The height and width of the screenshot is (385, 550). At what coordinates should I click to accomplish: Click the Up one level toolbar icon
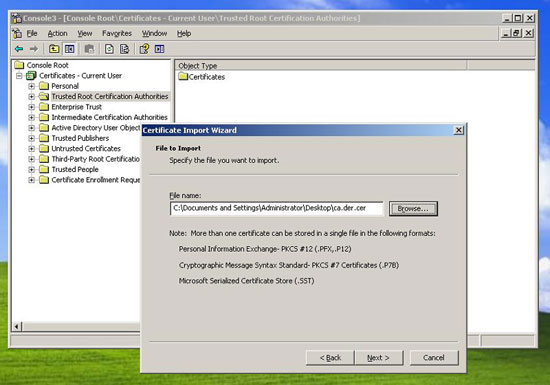click(x=54, y=49)
